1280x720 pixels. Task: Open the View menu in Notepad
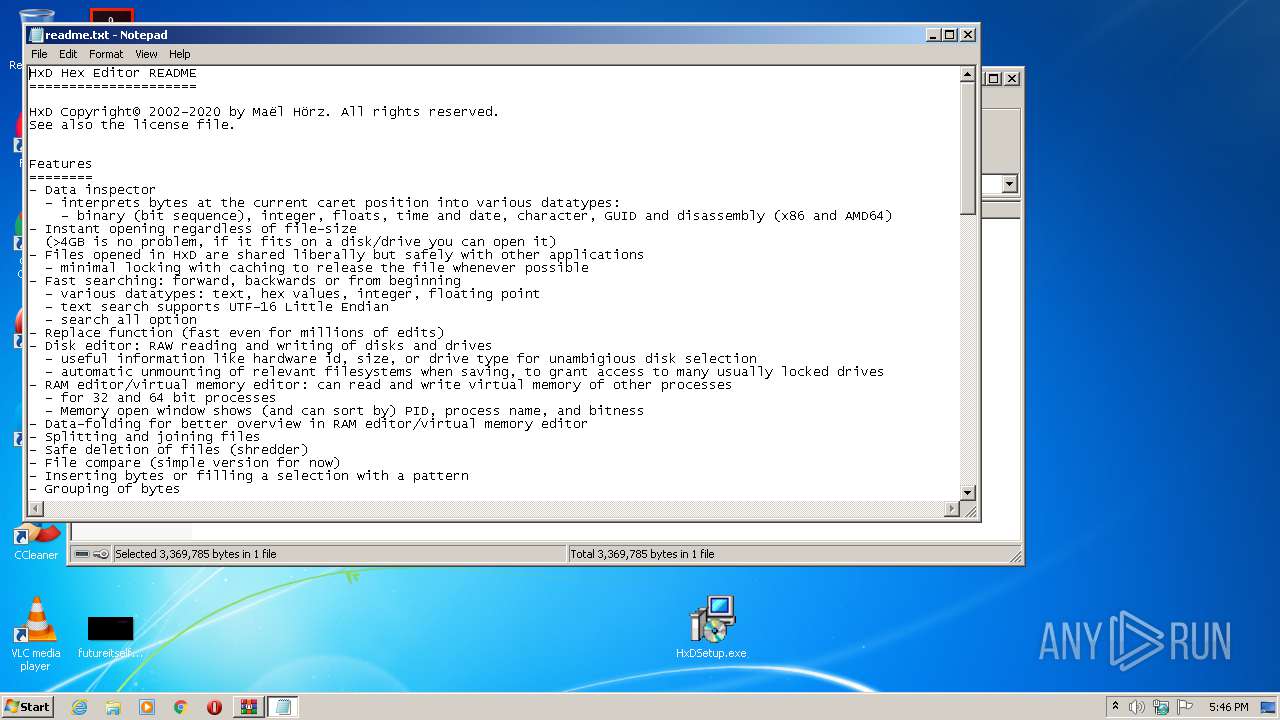click(146, 54)
